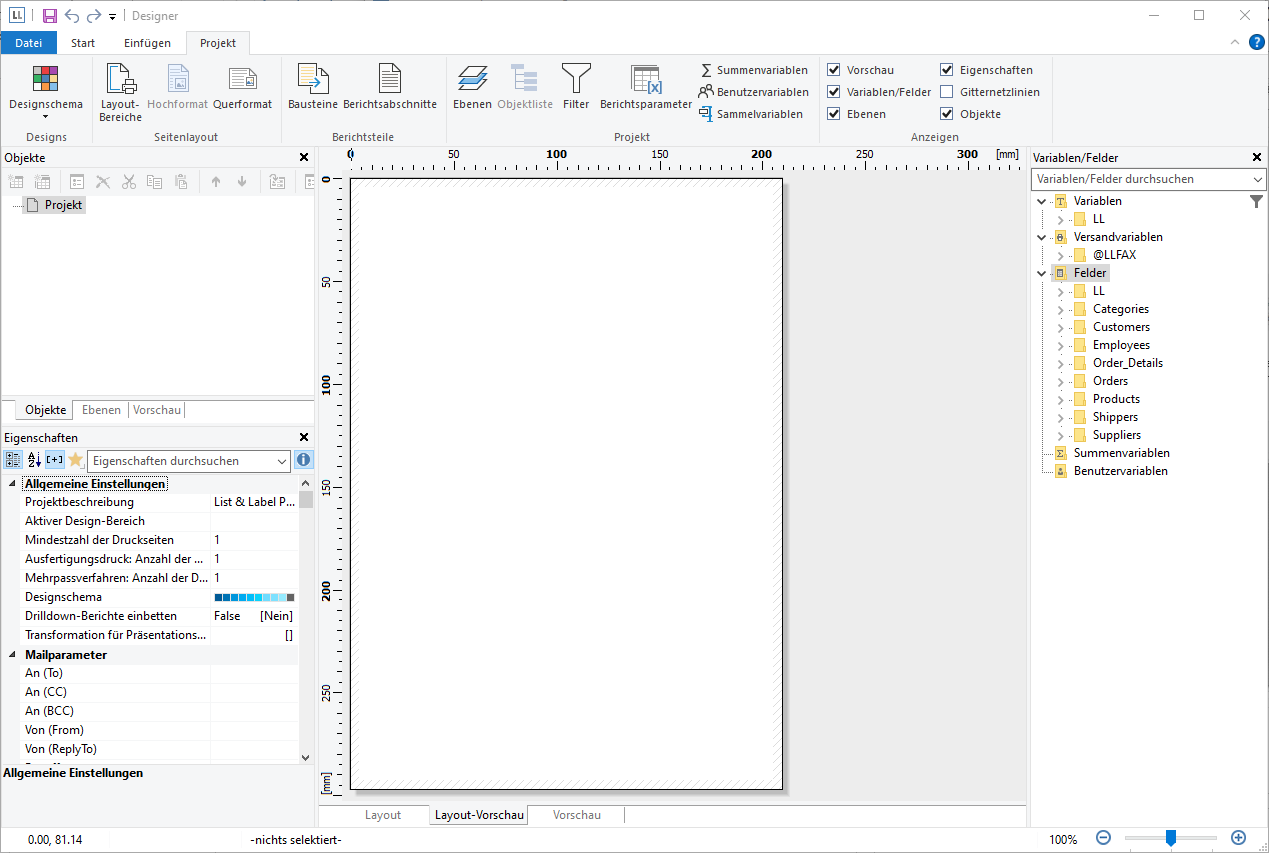Select the Vorschau tab below canvas
Image resolution: width=1269 pixels, height=853 pixels.
(577, 815)
